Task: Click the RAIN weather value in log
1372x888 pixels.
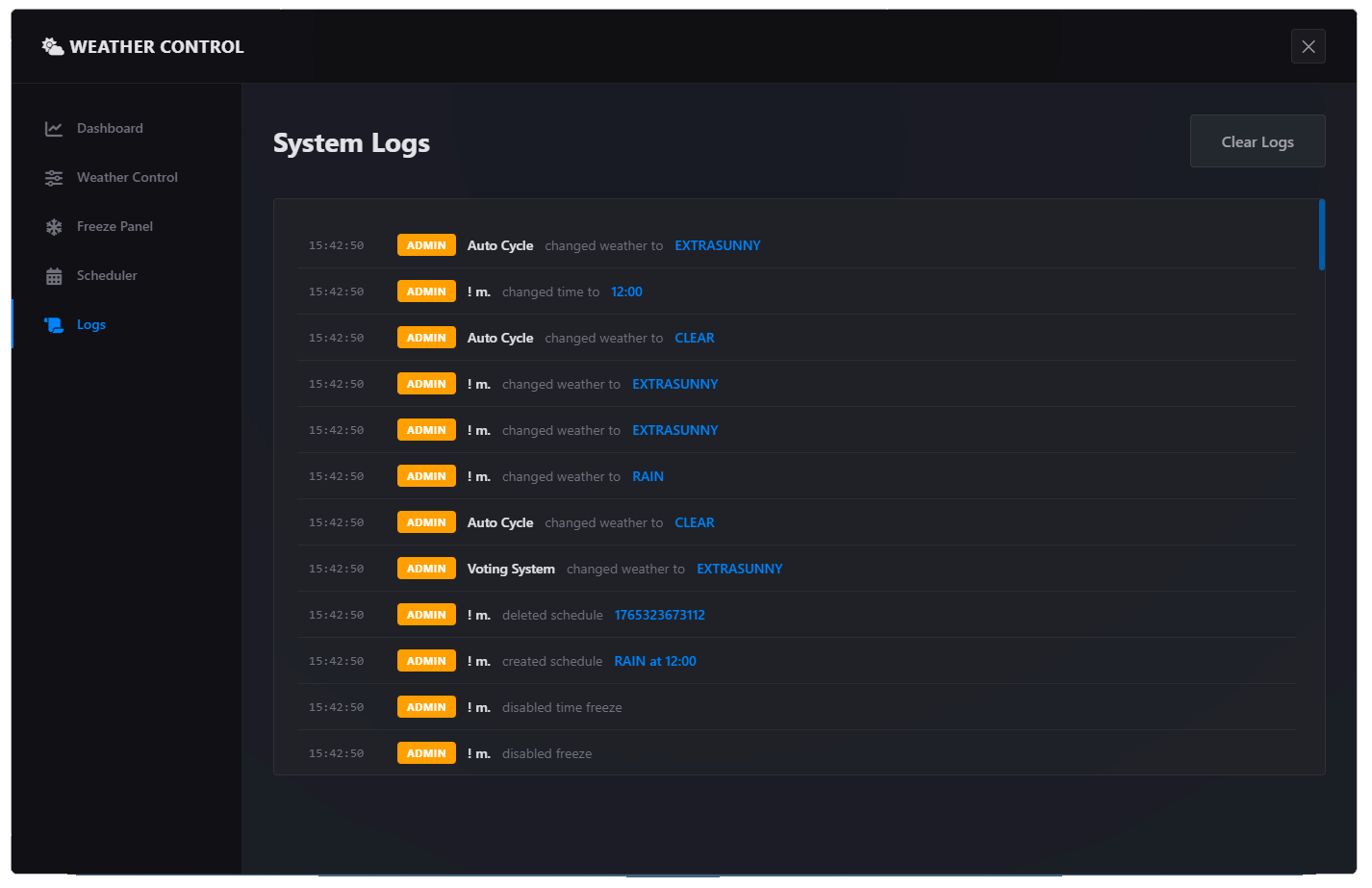Action: pyautogui.click(x=648, y=476)
